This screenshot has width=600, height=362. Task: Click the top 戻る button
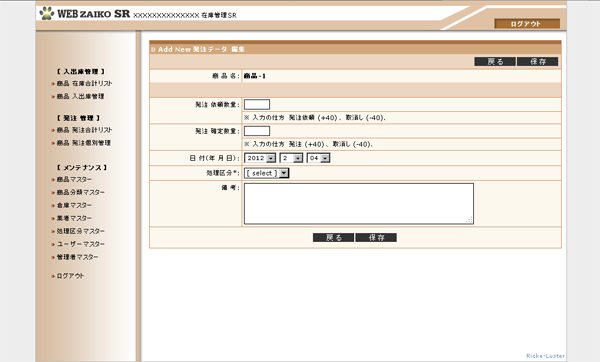495,62
